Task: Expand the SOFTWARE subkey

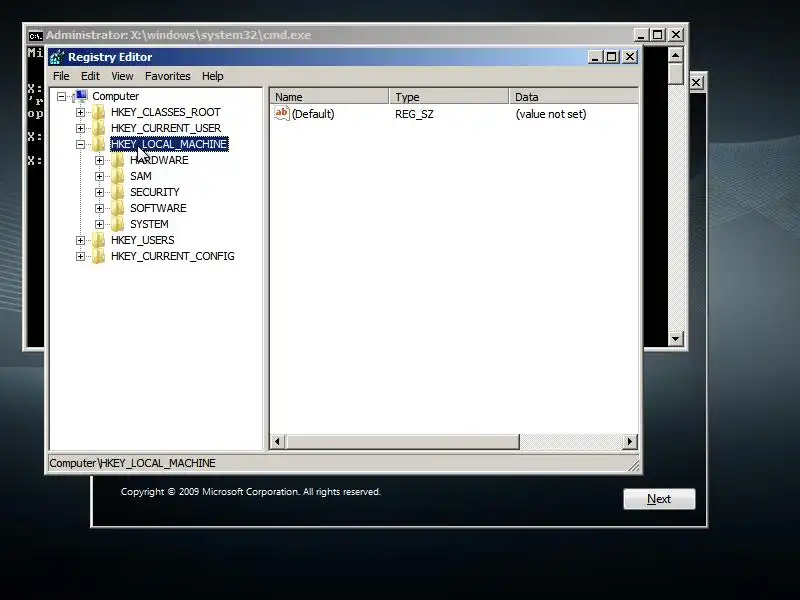Action: point(99,208)
